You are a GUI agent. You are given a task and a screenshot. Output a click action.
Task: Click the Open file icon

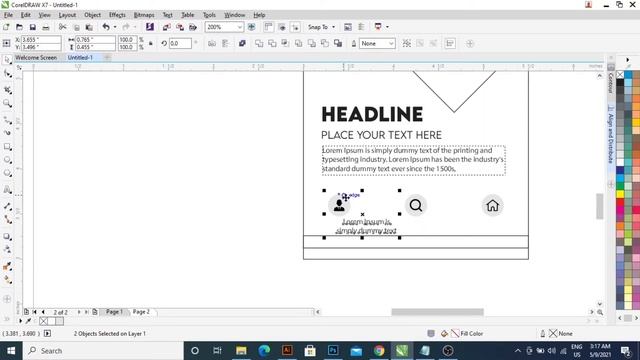pos(19,27)
